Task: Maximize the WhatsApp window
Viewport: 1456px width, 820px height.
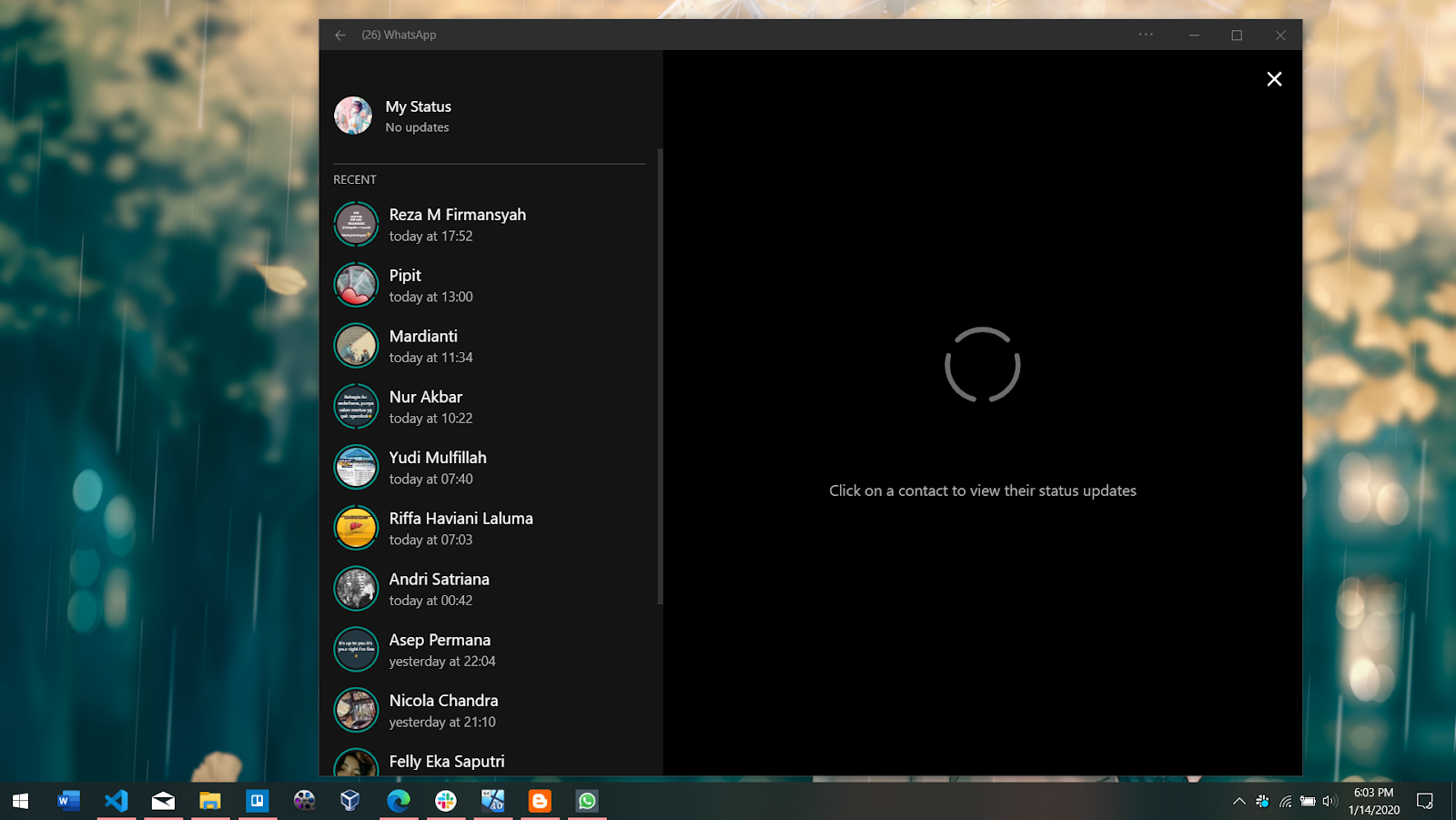Action: tap(1237, 35)
